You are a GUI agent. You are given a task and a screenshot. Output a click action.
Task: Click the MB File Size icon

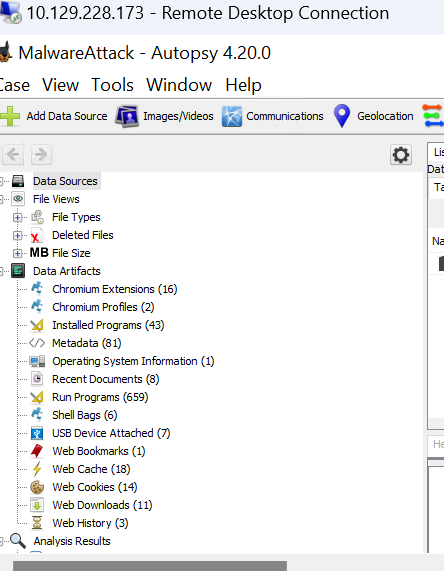click(39, 253)
